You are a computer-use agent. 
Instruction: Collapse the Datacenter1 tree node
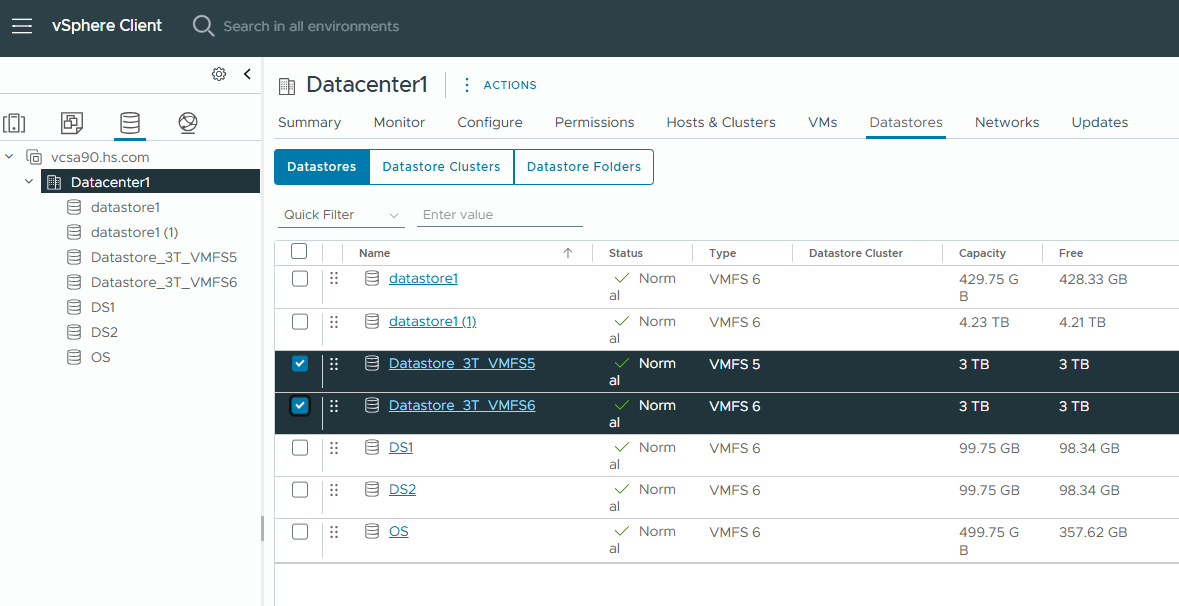click(x=29, y=182)
